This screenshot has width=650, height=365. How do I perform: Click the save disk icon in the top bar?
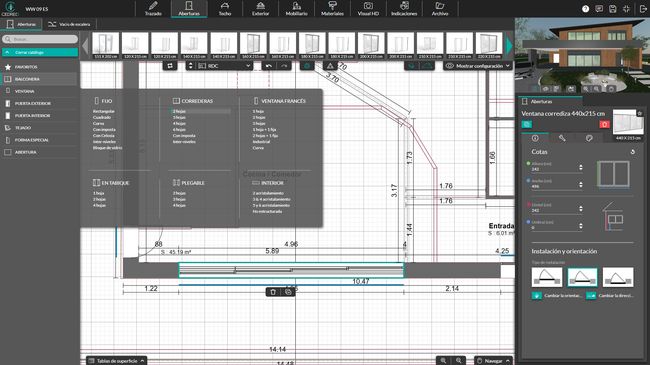click(613, 9)
